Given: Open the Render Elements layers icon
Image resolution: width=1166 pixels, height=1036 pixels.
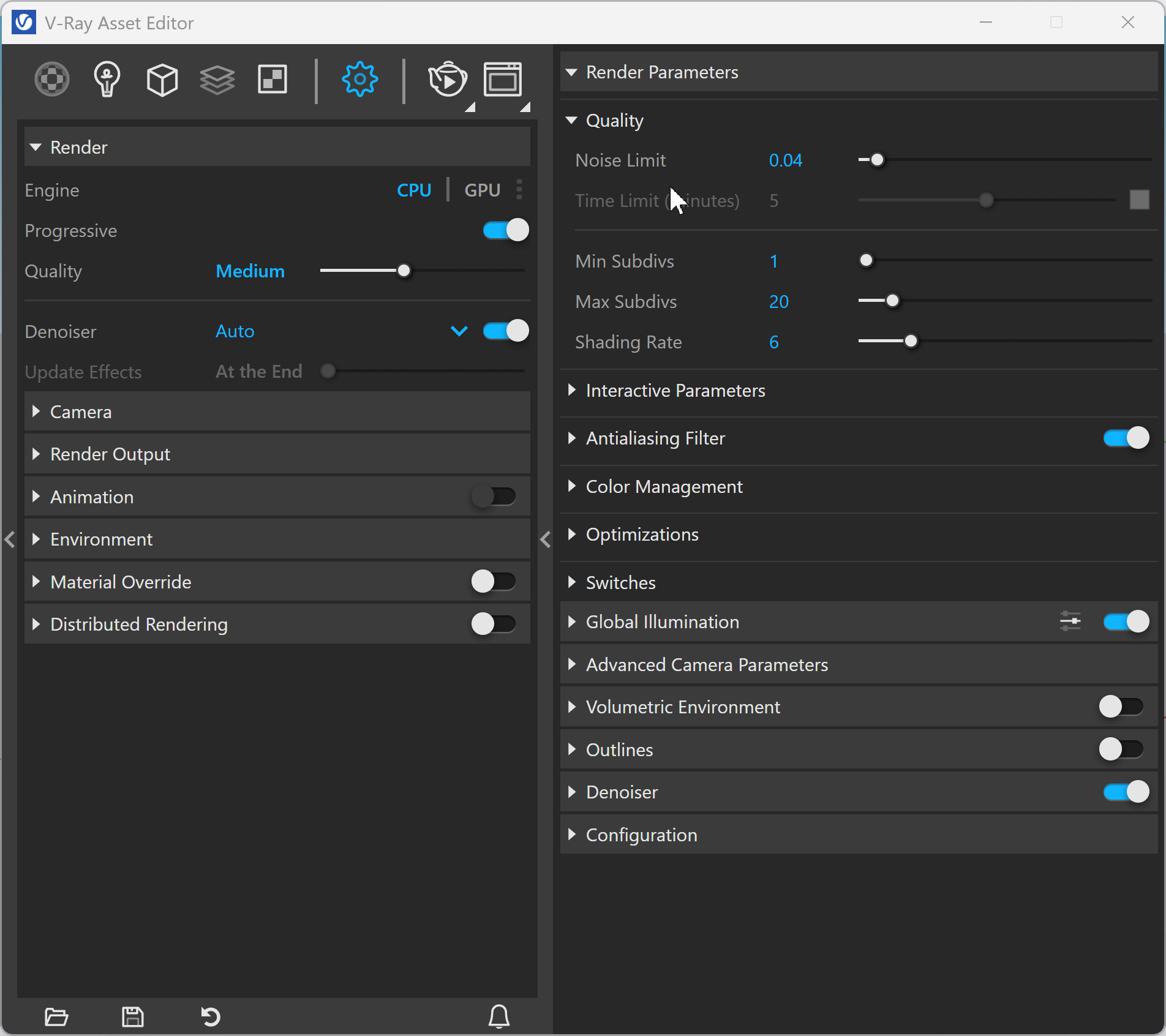Looking at the screenshot, I should coord(217,80).
